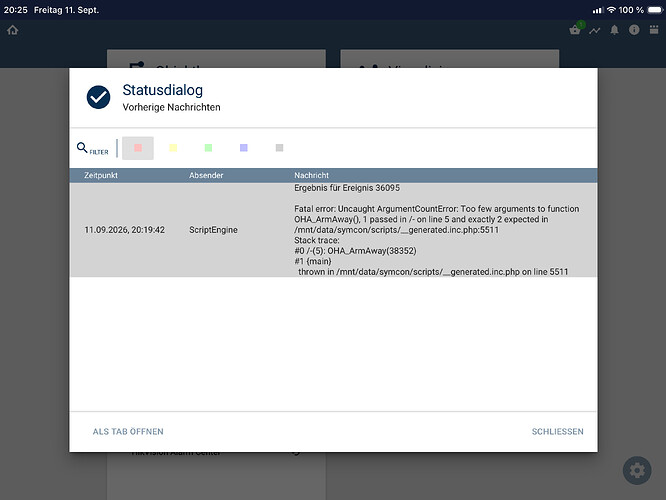Click the settings gear floating button
Viewport: 666px width, 500px height.
(637, 470)
